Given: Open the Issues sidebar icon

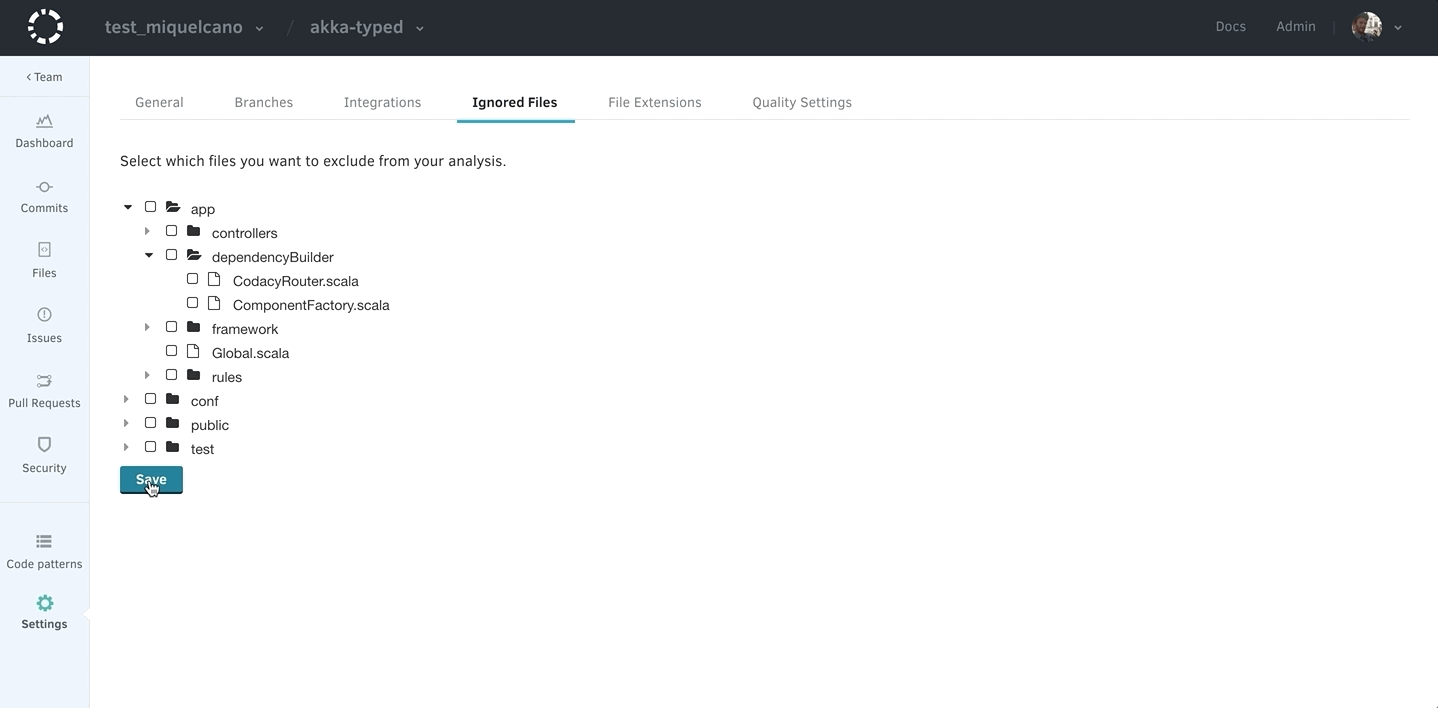Looking at the screenshot, I should pos(44,315).
